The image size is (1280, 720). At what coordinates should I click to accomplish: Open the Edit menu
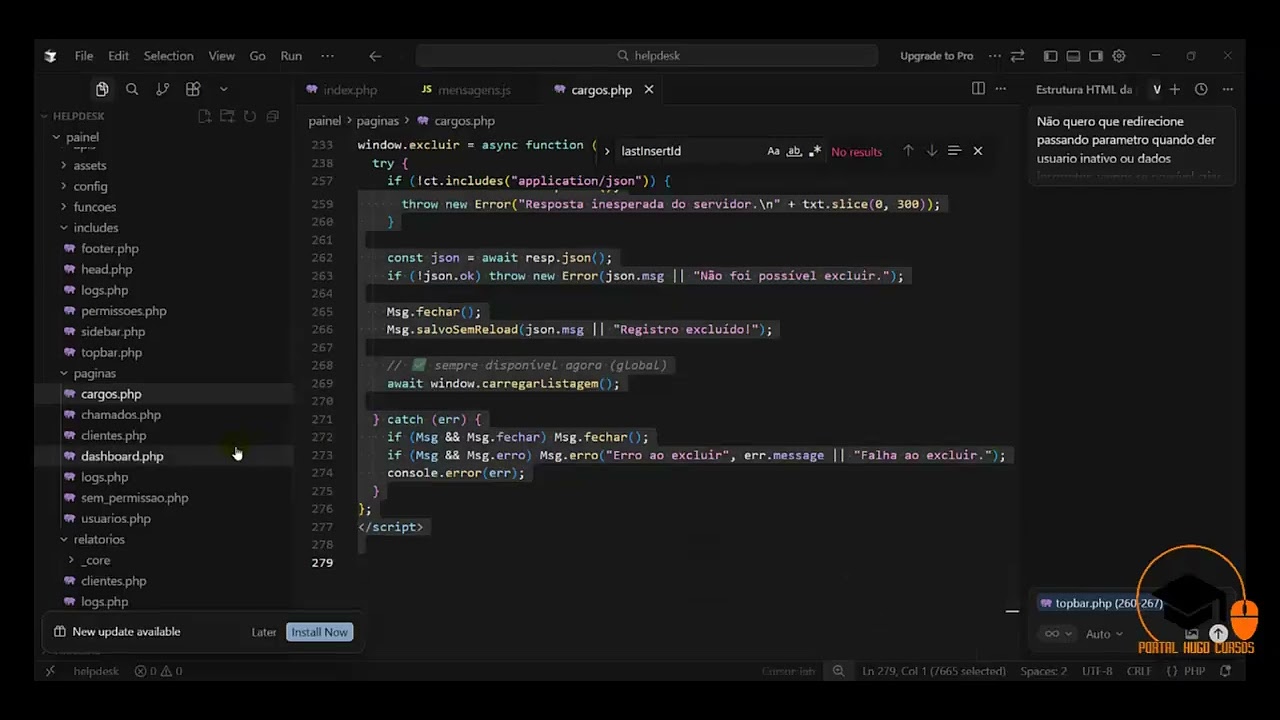pyautogui.click(x=118, y=56)
